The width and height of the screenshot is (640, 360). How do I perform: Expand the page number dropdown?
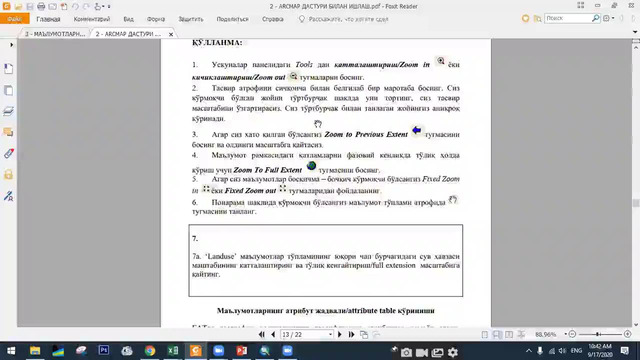[x=330, y=335]
